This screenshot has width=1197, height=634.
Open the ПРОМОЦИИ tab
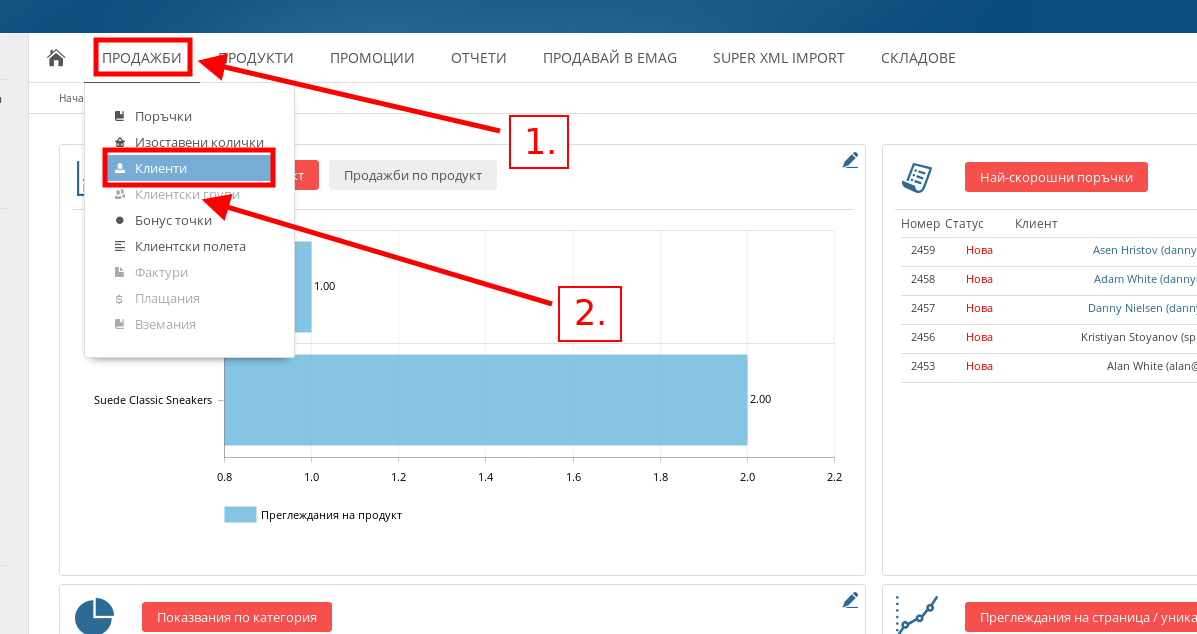[372, 58]
